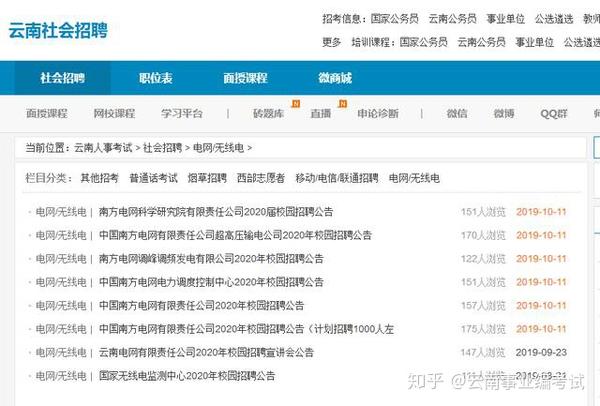Select the 社会招聘 navigation tab
This screenshot has width=600, height=406.
(x=63, y=78)
